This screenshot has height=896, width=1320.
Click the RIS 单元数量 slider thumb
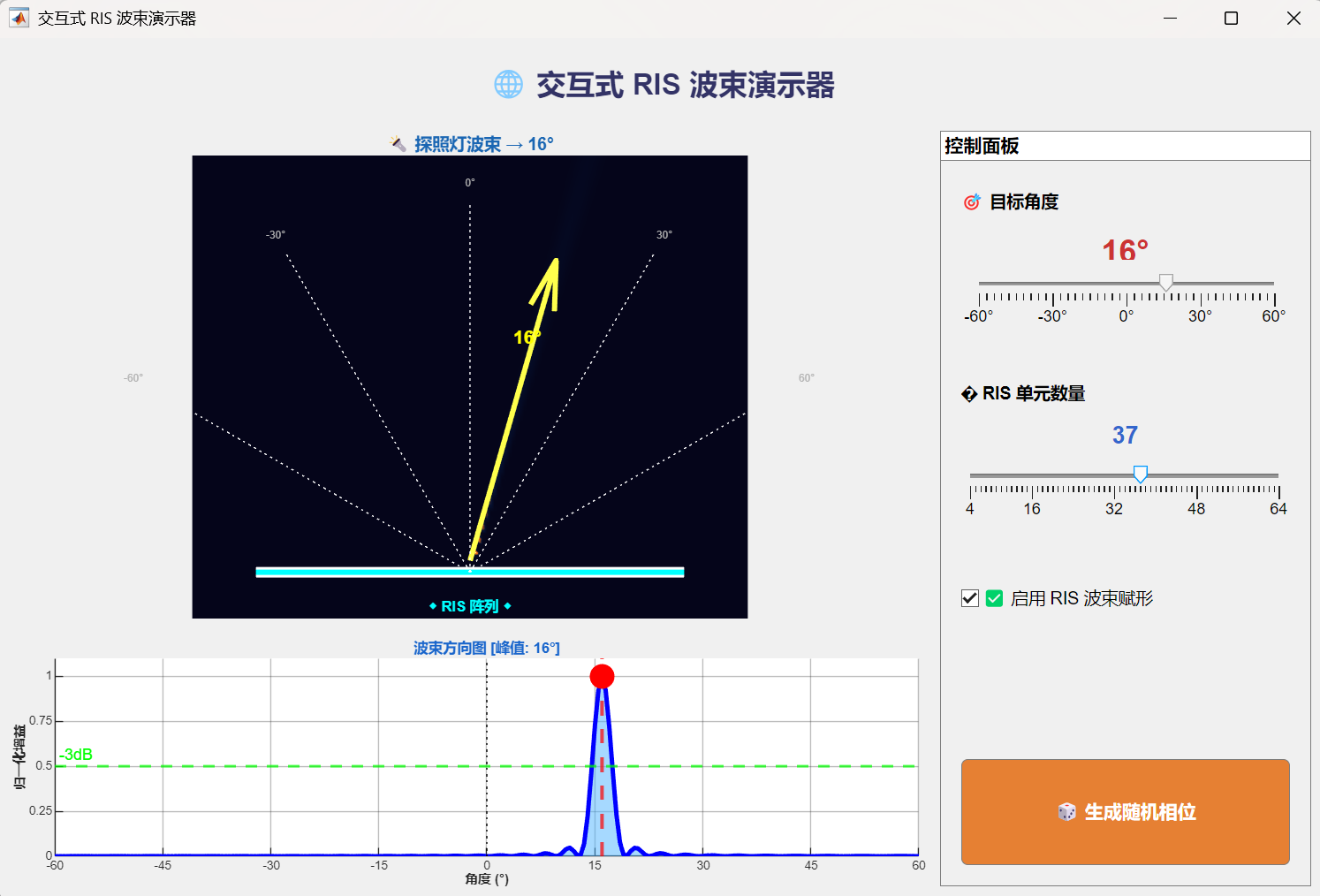1141,475
